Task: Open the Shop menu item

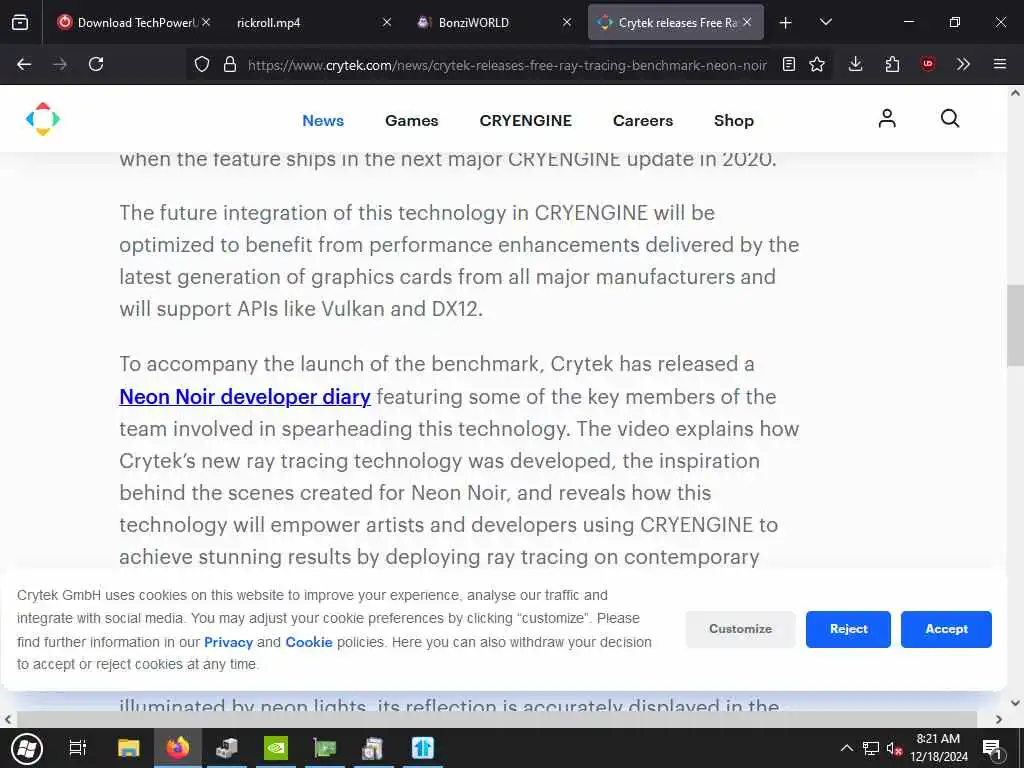Action: [733, 121]
